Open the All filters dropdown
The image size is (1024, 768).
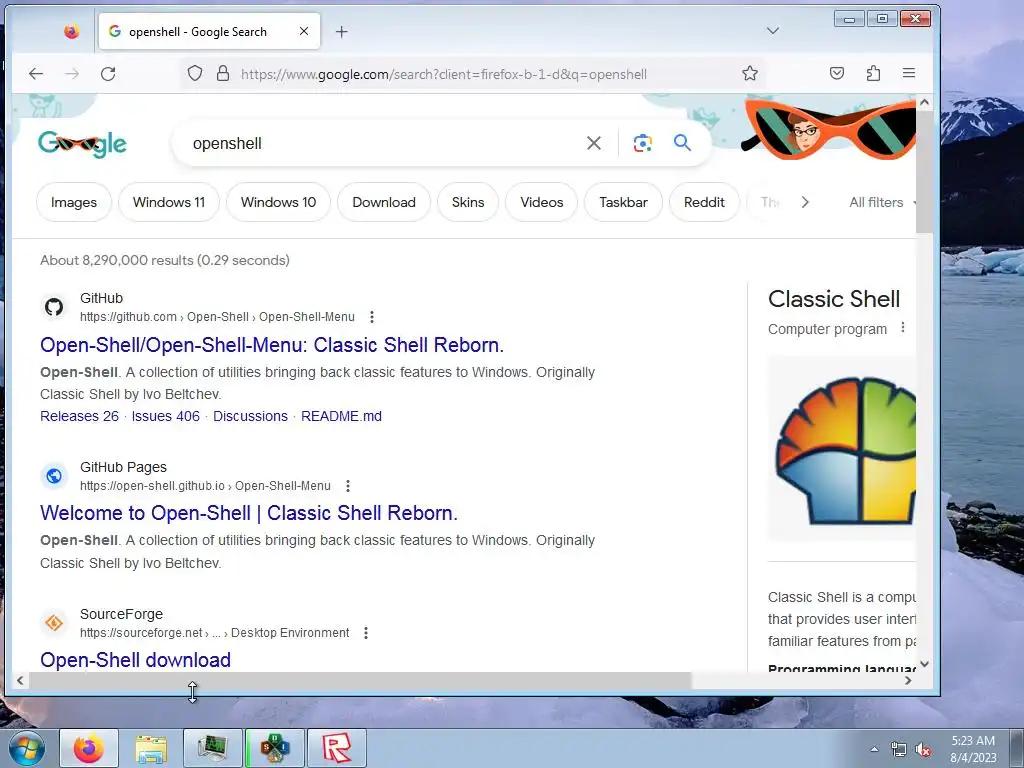point(882,202)
